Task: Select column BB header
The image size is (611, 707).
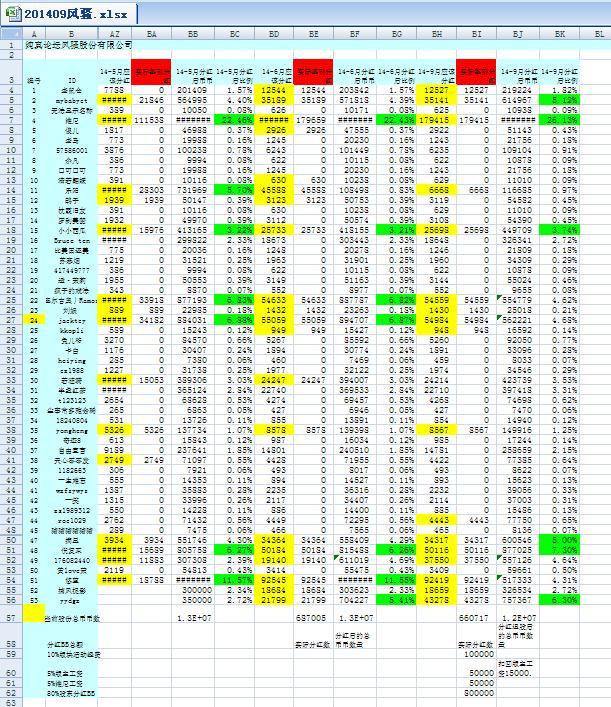Action: coord(193,34)
